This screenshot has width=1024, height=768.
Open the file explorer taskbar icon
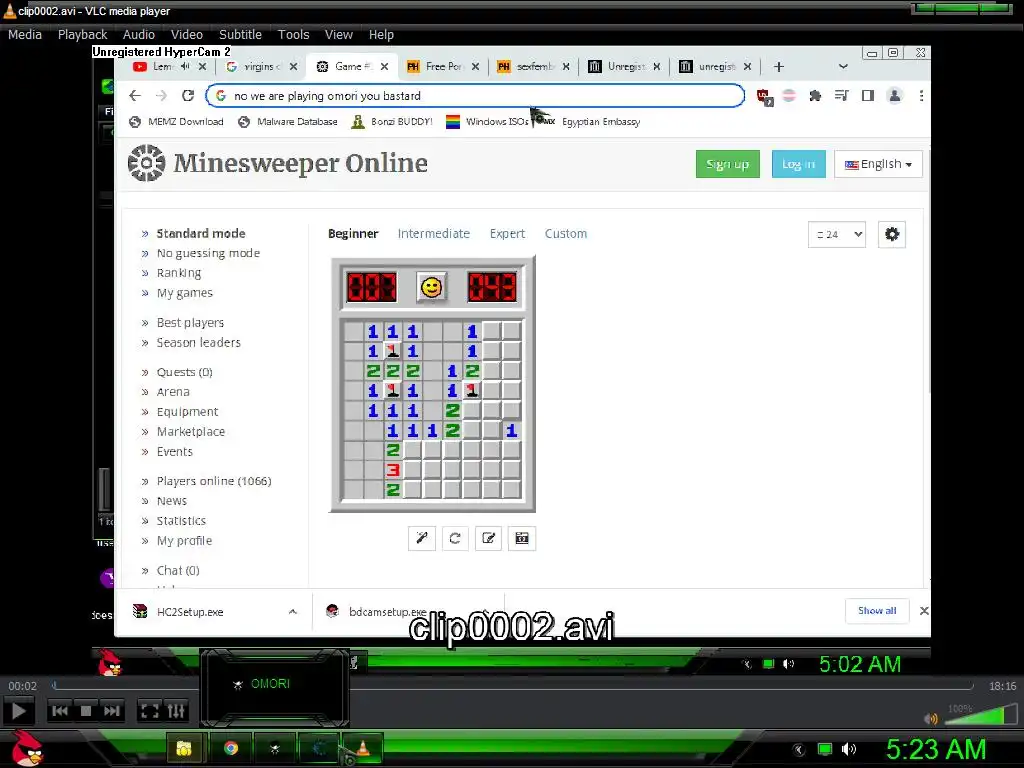[x=184, y=748]
